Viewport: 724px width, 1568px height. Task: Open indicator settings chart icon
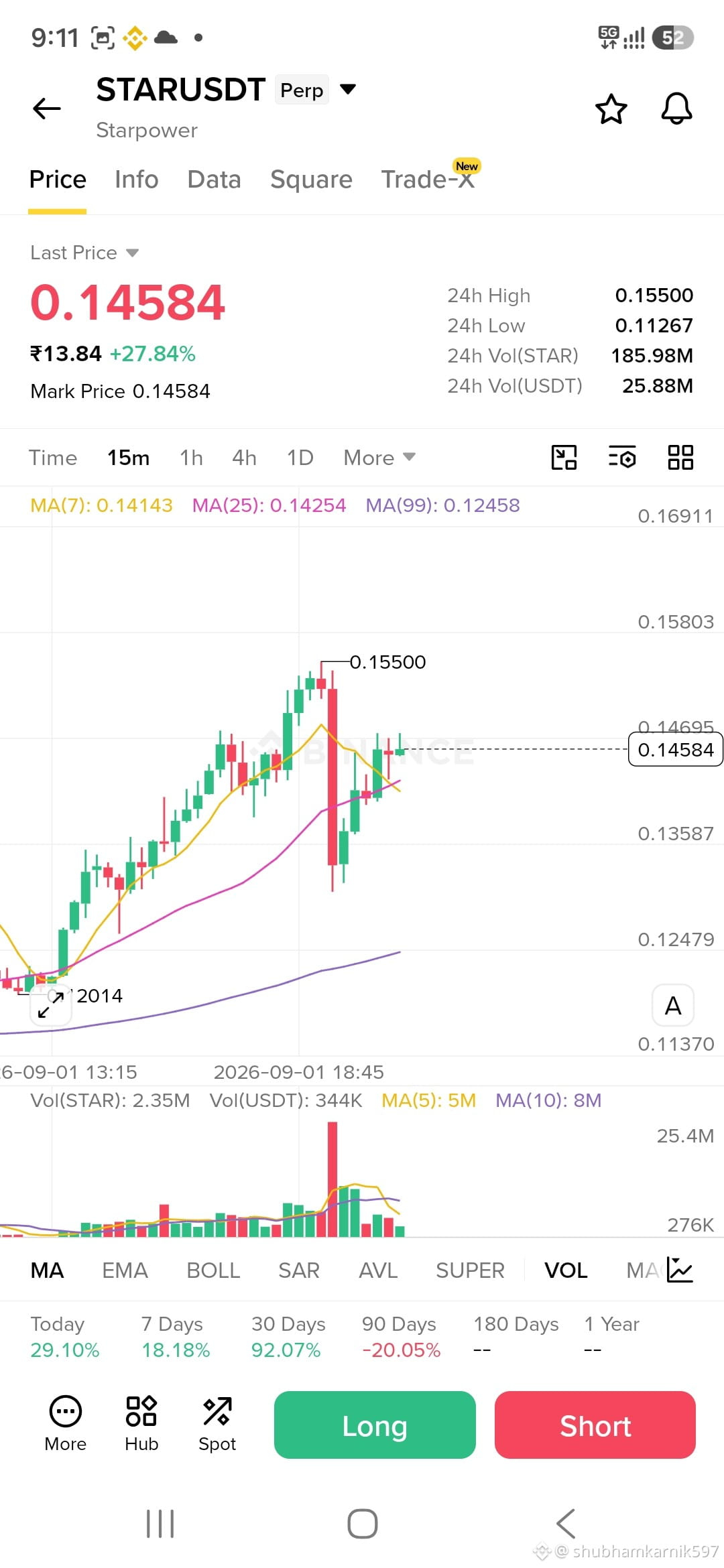coord(680,1270)
